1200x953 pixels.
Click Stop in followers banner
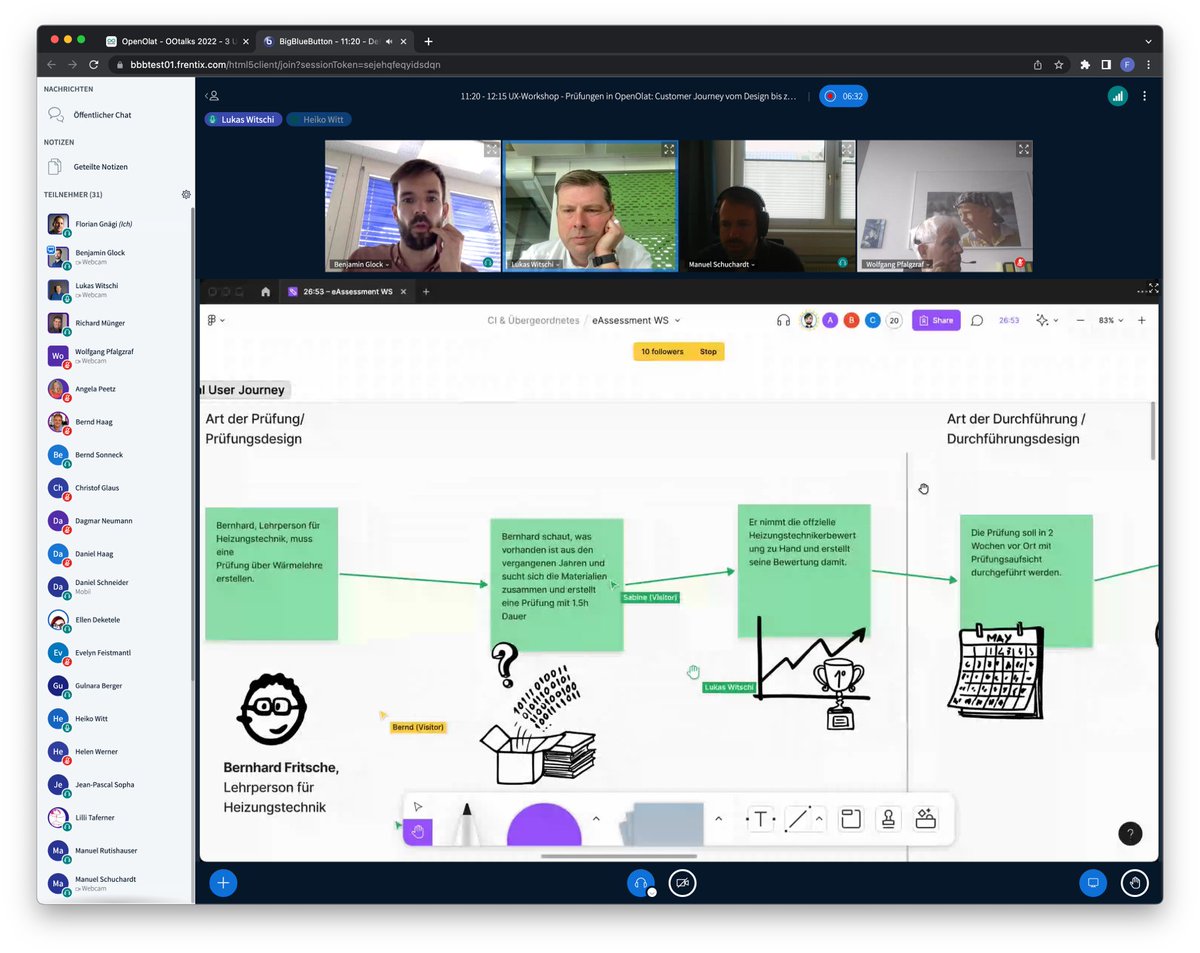pos(708,352)
